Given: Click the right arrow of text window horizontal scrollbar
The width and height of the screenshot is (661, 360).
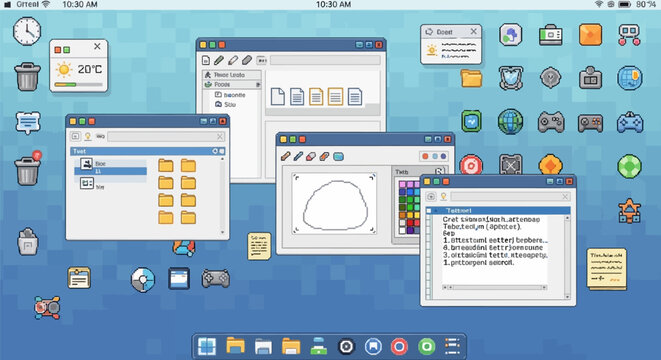Looking at the screenshot, I should point(544,287).
